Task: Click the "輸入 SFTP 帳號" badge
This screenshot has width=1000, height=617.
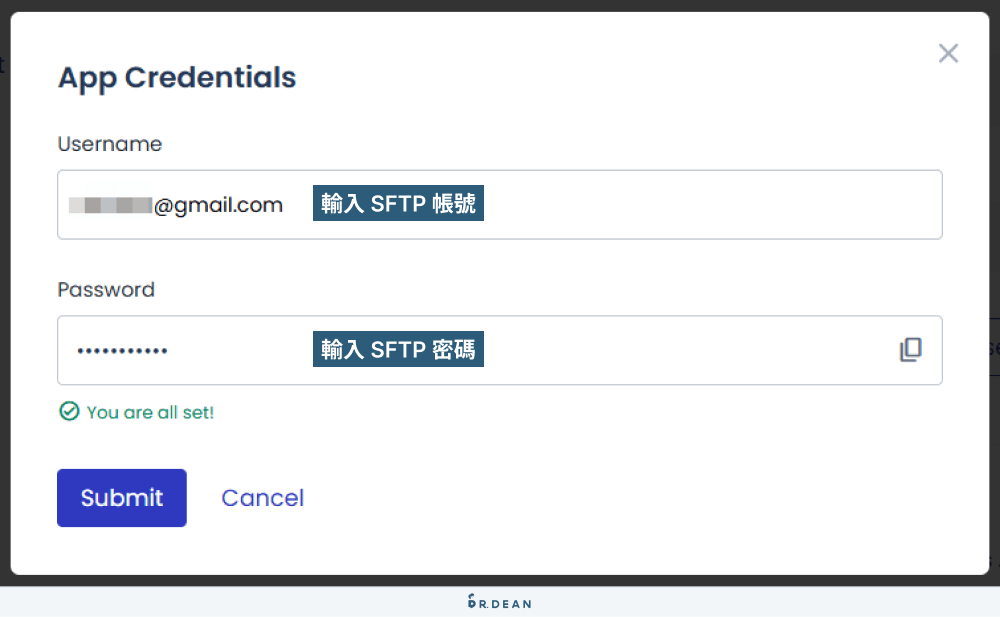Action: tap(398, 202)
